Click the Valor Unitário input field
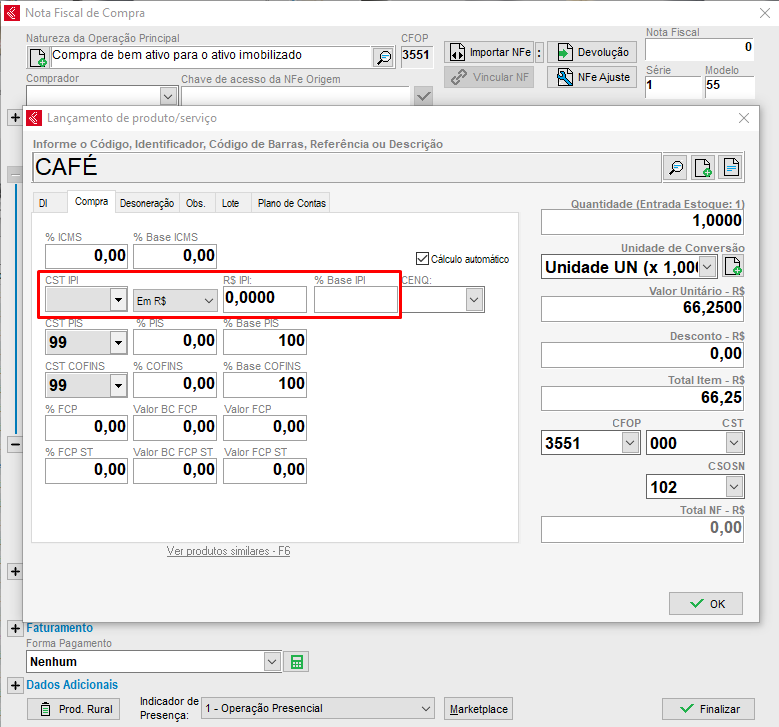Image resolution: width=779 pixels, height=727 pixels. coord(643,309)
